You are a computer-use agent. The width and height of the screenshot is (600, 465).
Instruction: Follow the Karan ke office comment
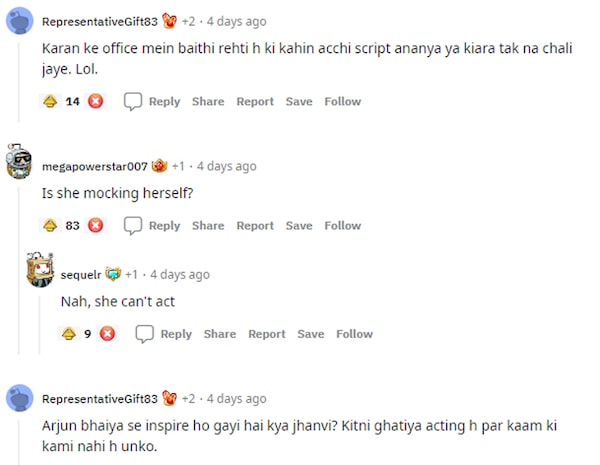tap(342, 101)
